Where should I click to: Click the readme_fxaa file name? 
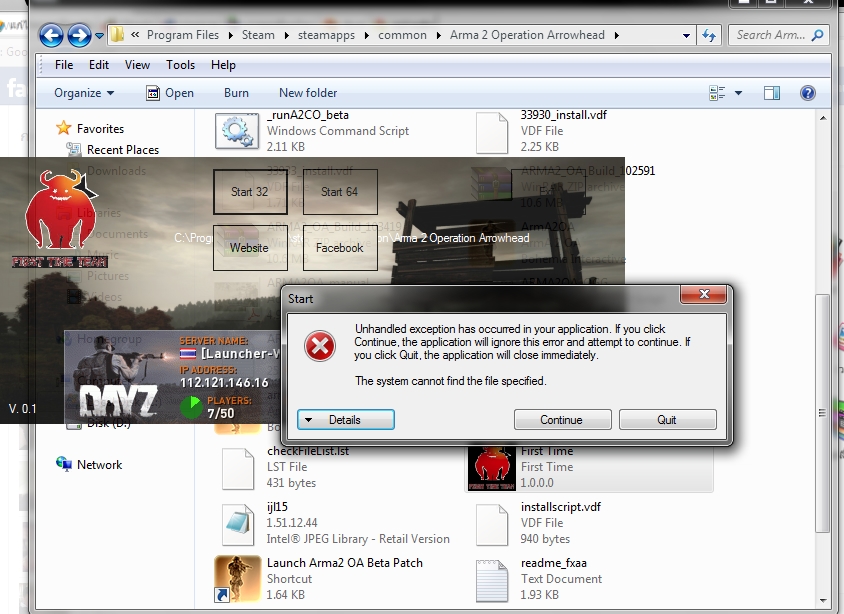point(553,563)
